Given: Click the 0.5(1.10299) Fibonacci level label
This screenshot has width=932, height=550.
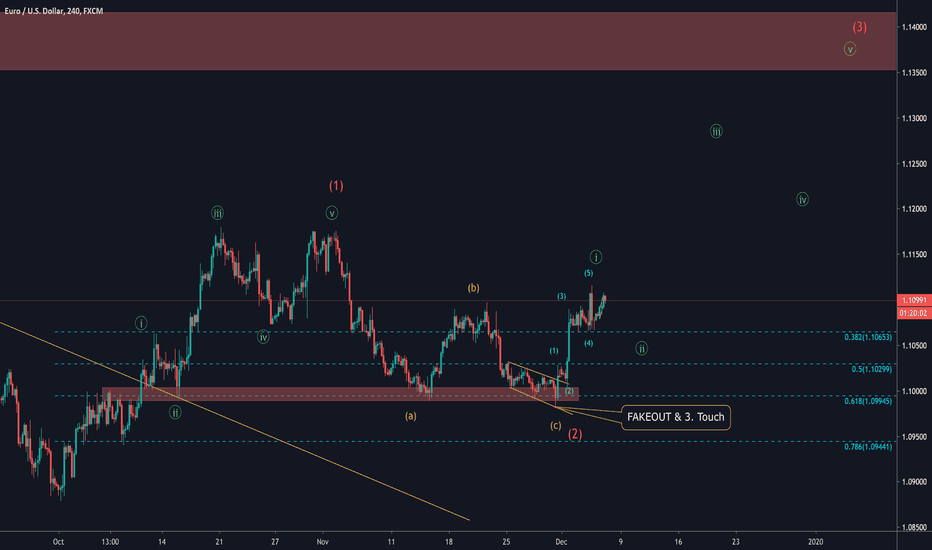Looking at the screenshot, I should [x=870, y=370].
